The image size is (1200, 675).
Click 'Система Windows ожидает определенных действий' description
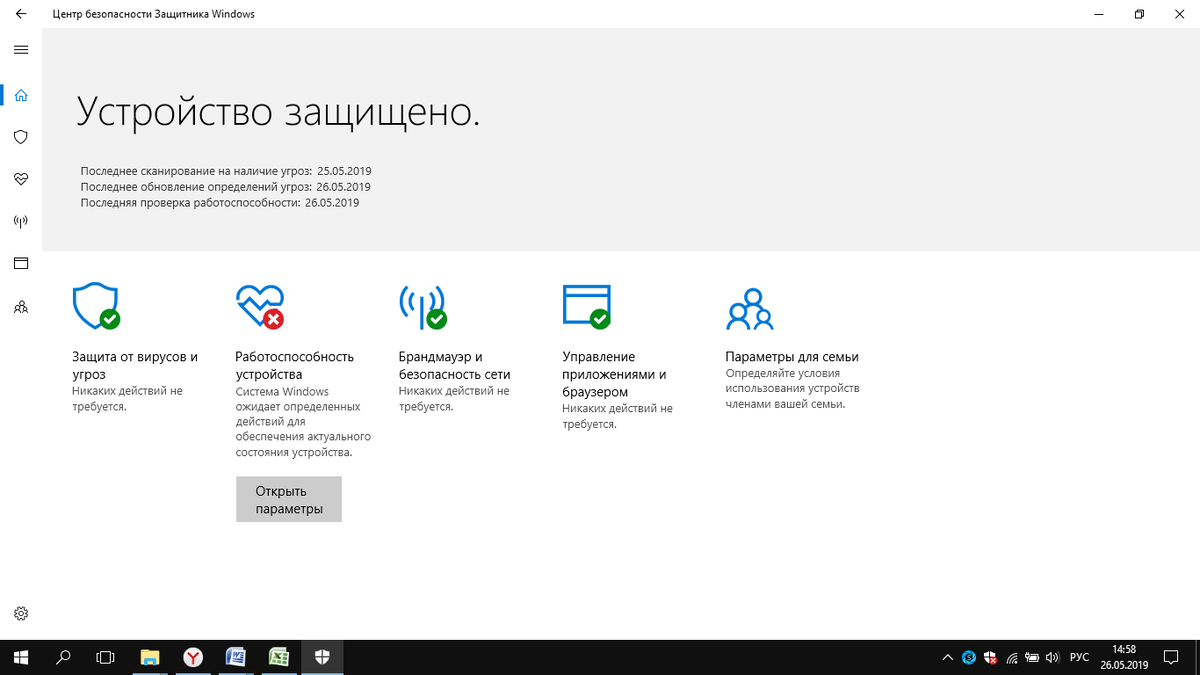pyautogui.click(x=303, y=422)
